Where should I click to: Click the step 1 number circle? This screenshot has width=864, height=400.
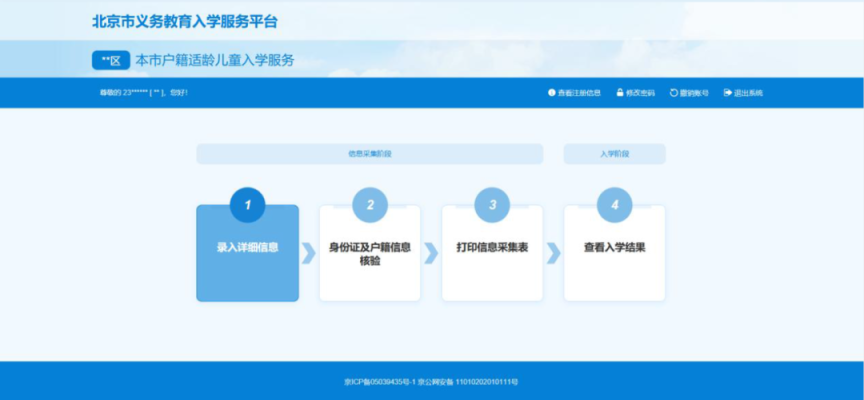click(247, 205)
